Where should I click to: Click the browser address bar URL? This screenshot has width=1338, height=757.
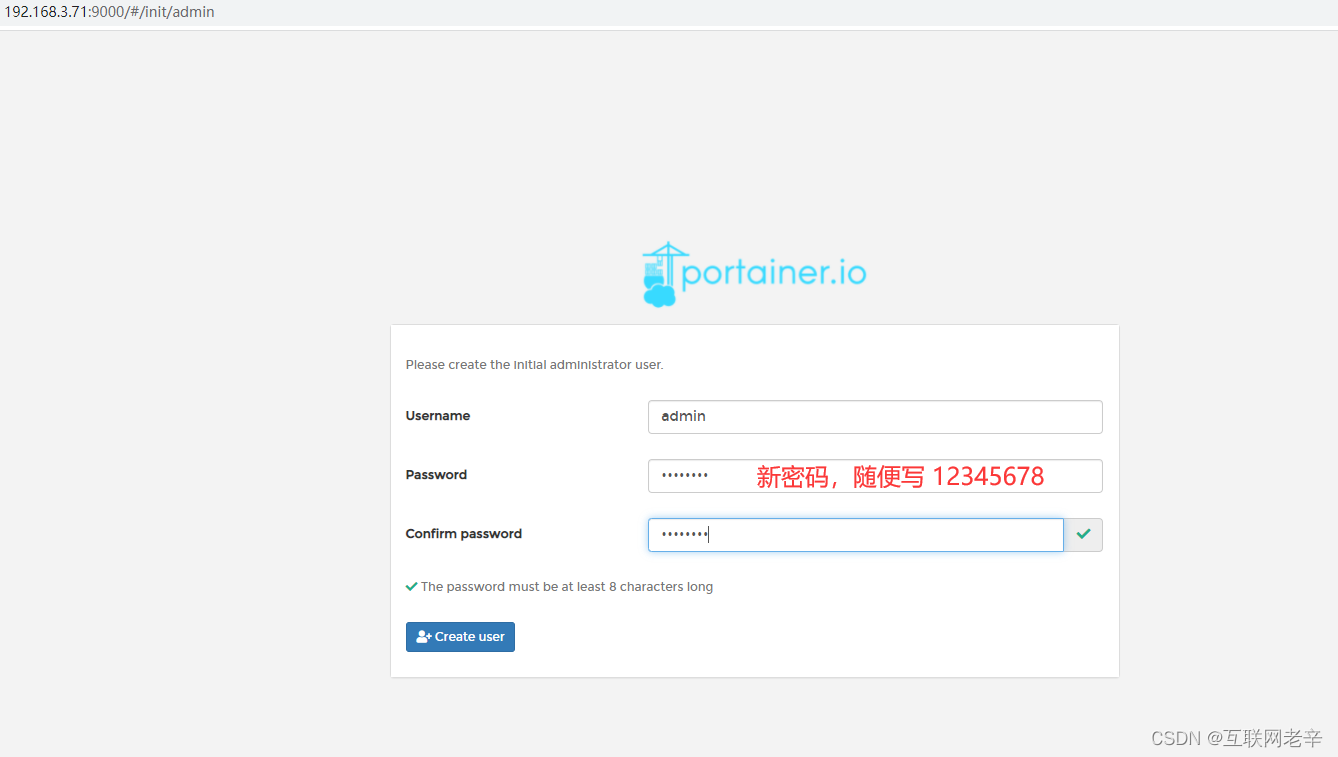coord(108,12)
